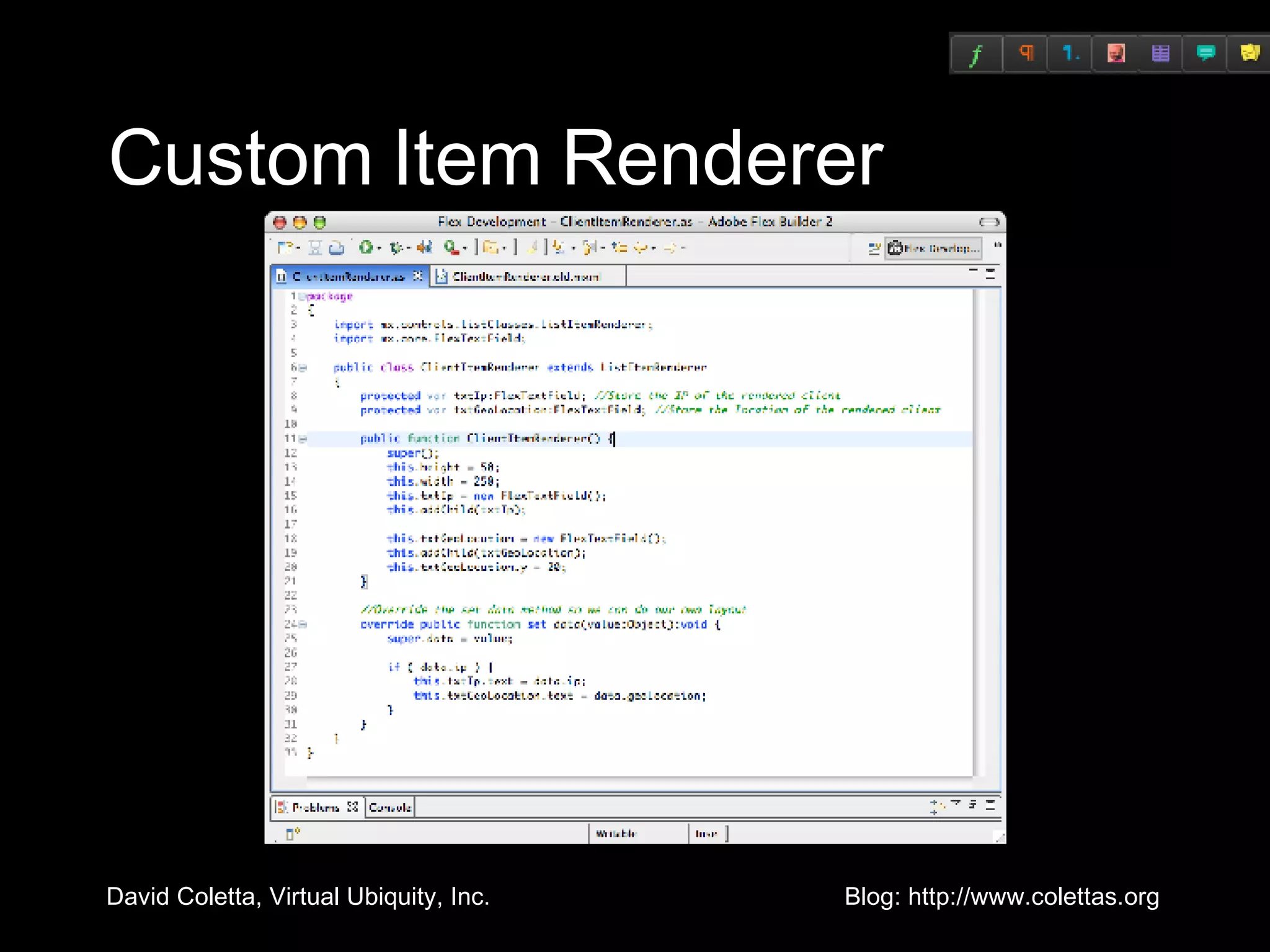Viewport: 1270px width, 952px height.
Task: Click the teal comment bubble icon
Action: point(1205,53)
